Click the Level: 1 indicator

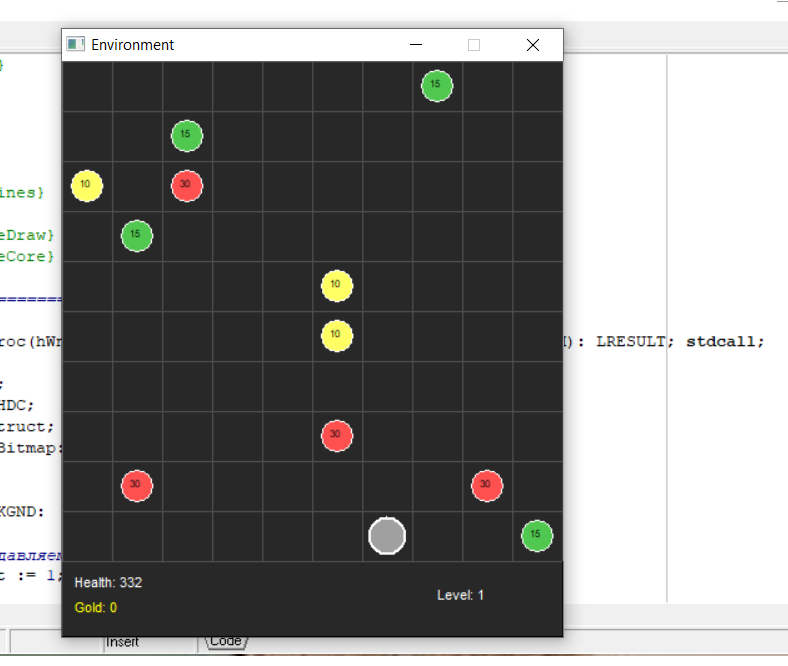pyautogui.click(x=460, y=595)
